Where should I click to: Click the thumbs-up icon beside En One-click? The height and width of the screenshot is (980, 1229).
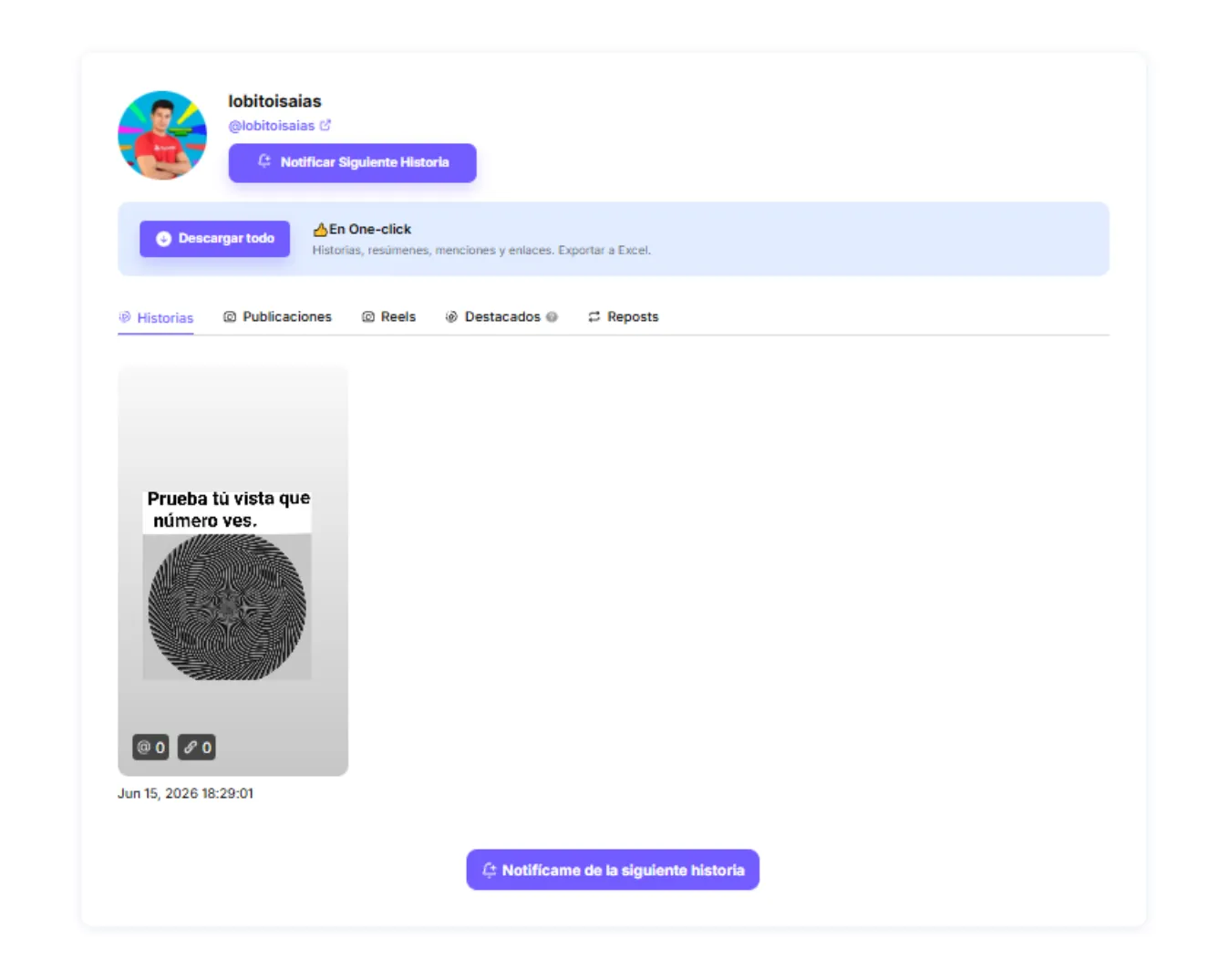click(320, 229)
